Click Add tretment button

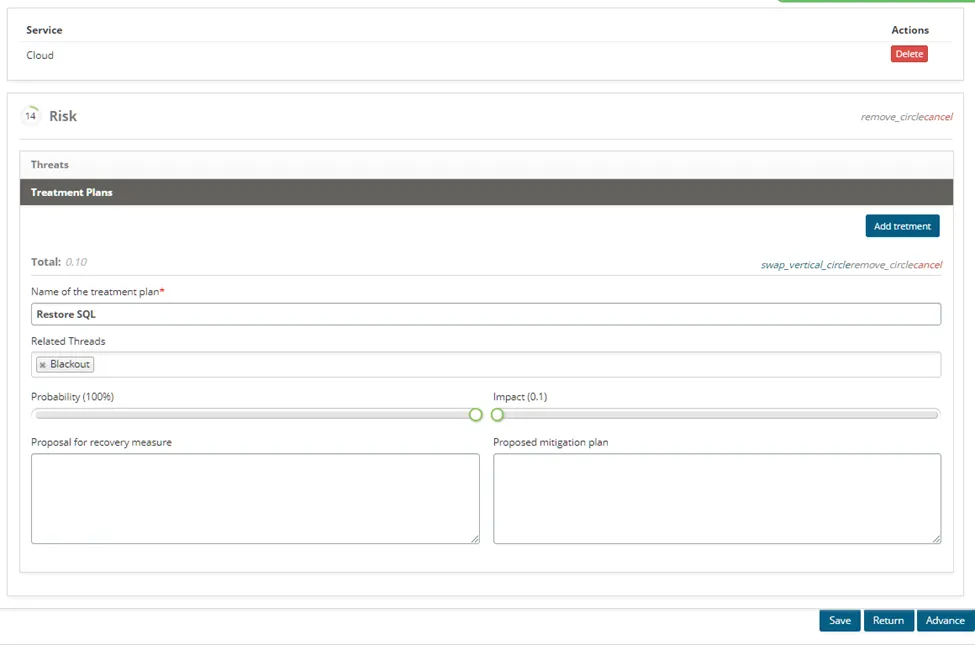click(x=902, y=226)
